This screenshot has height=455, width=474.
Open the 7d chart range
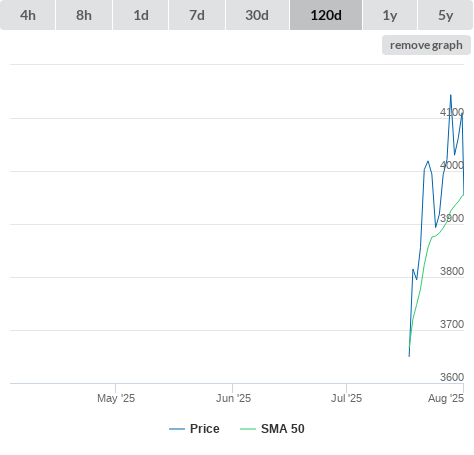(x=197, y=15)
